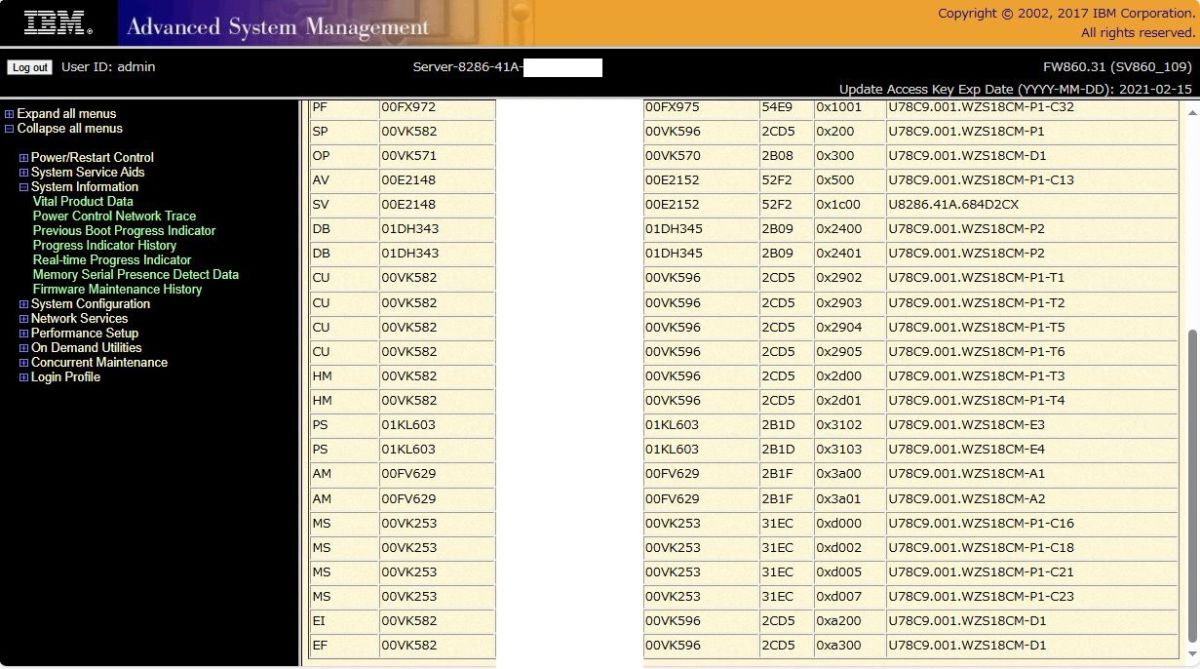Collapse all menus in the sidebar
1200x669 pixels.
(x=70, y=129)
